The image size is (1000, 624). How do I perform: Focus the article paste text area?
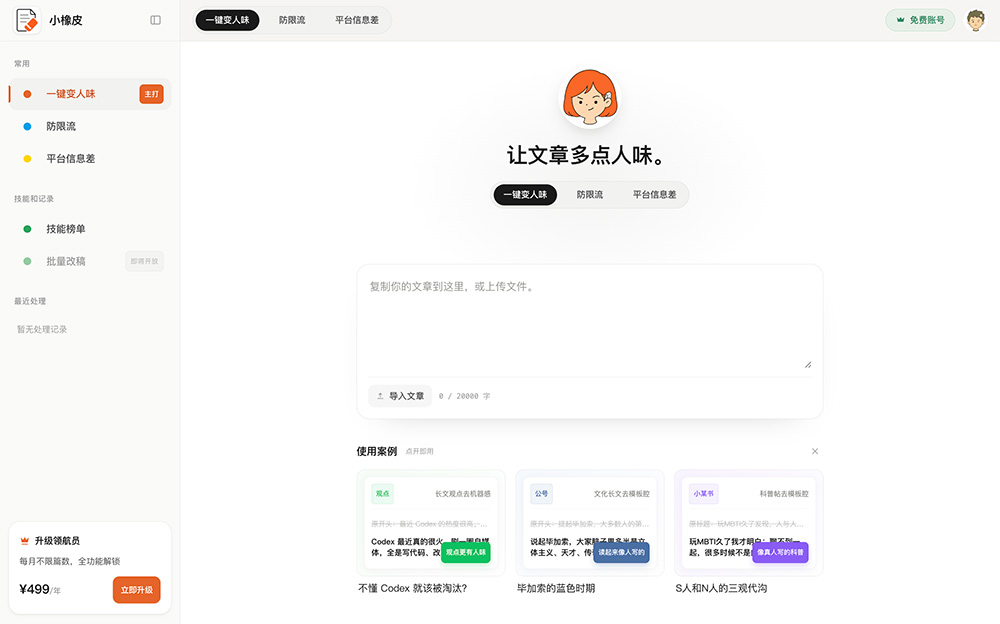pyautogui.click(x=590, y=322)
